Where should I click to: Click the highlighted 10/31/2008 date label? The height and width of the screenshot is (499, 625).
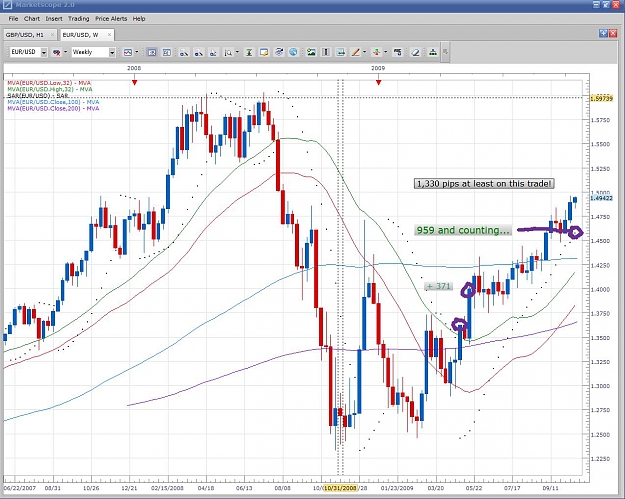340,488
